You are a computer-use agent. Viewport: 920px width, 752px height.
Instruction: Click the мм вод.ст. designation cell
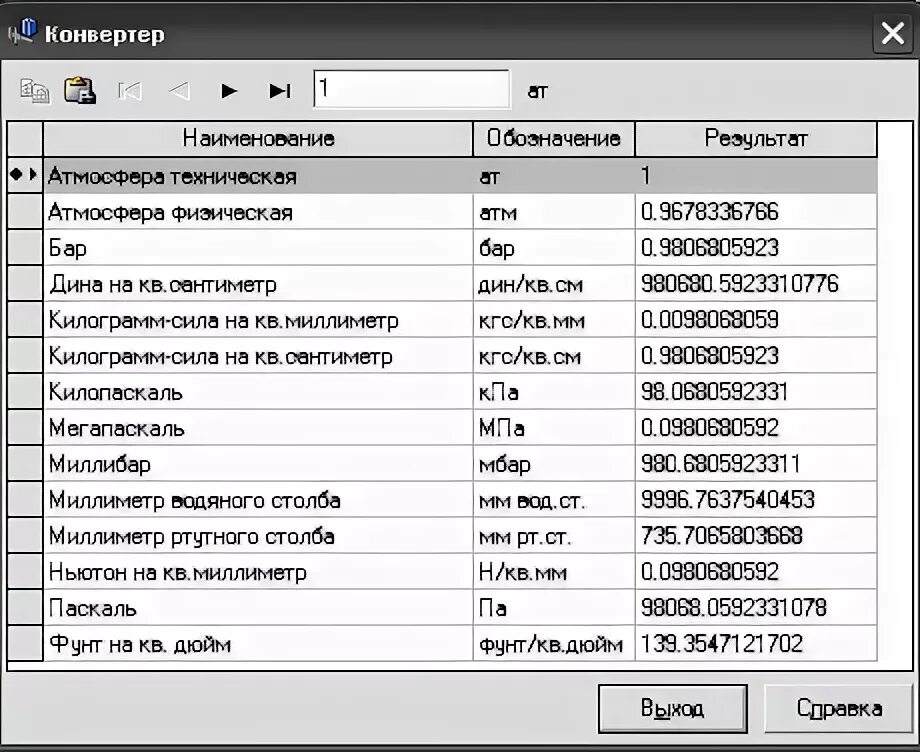click(554, 500)
